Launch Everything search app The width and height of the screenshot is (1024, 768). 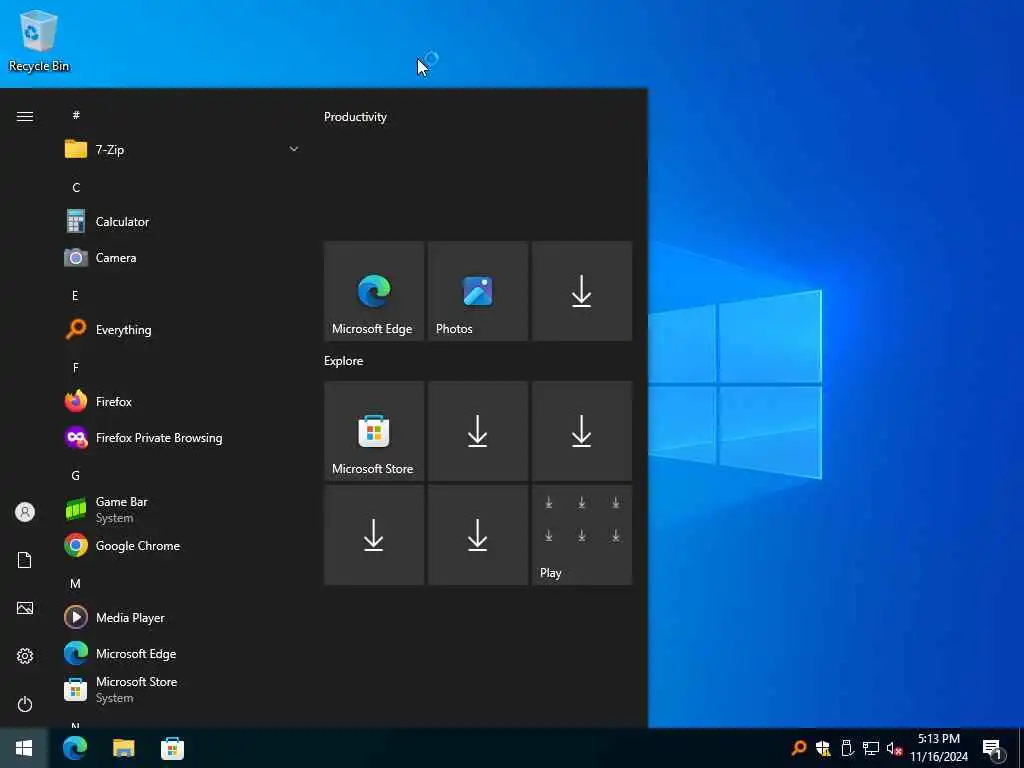181,329
